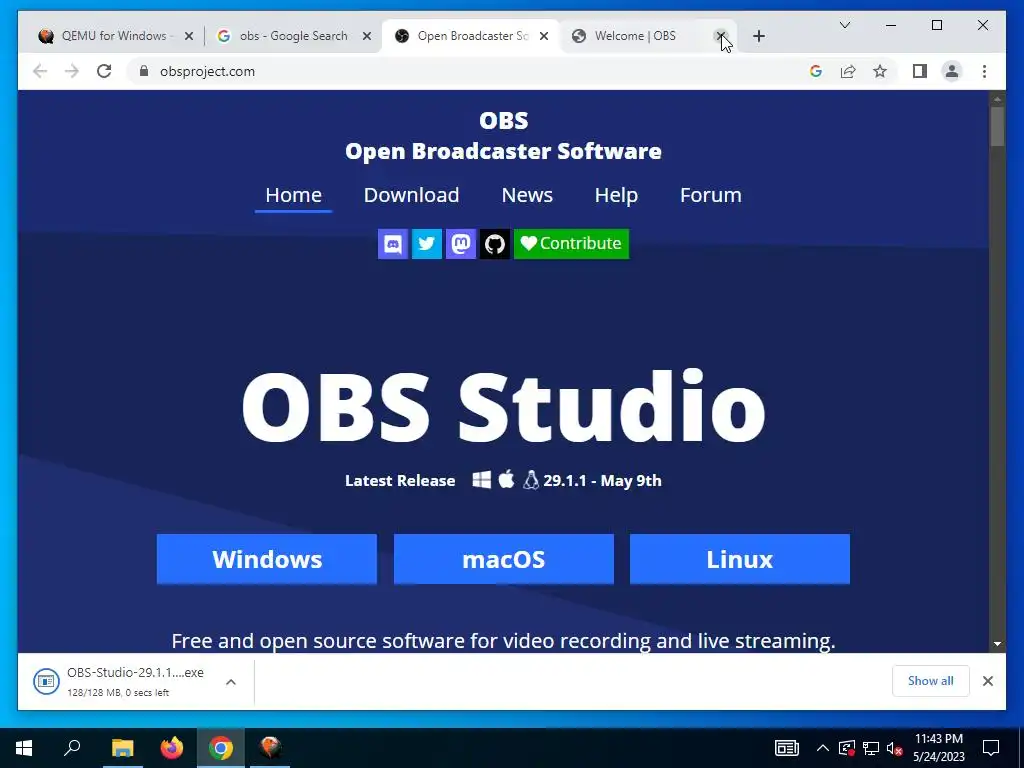
Task: Click the OBS Open Broadcaster Software title
Action: click(x=504, y=136)
